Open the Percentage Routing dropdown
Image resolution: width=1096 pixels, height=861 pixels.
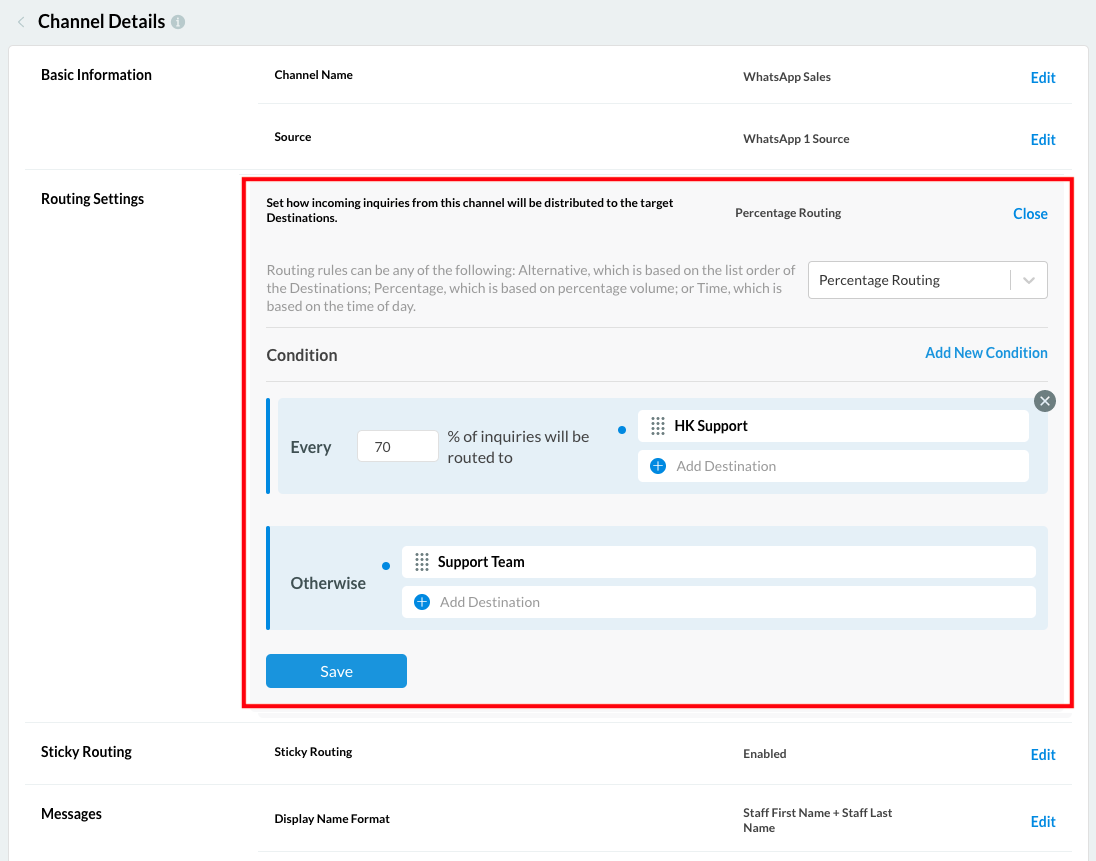927,280
